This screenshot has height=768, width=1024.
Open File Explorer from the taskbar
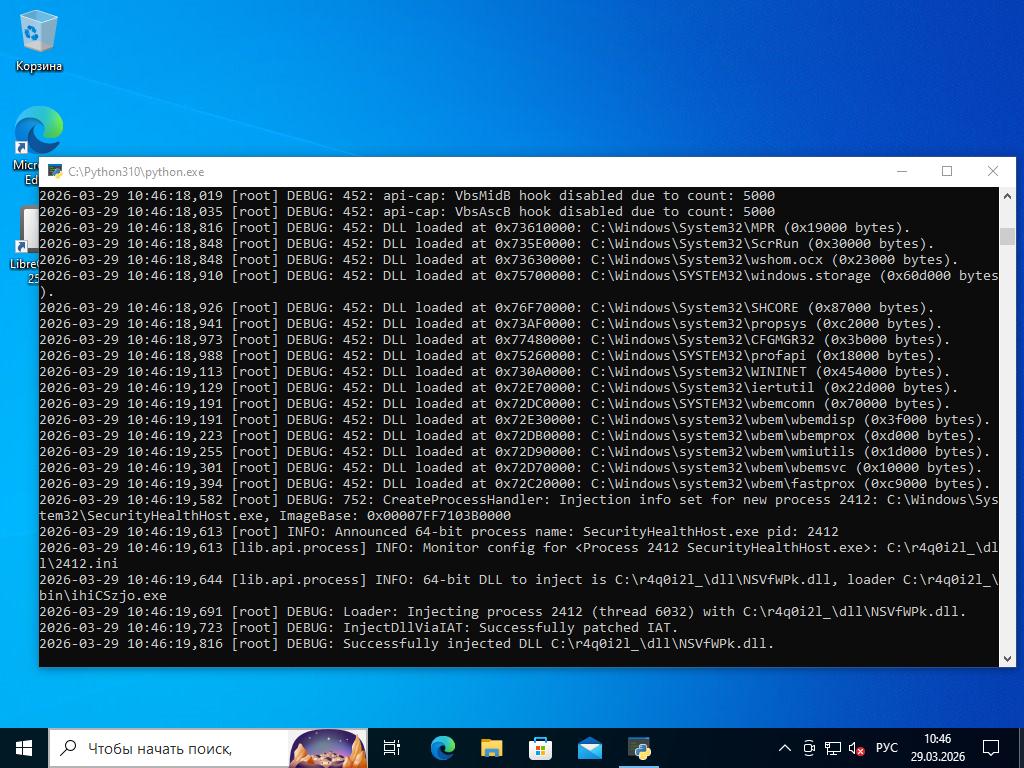tap(491, 747)
